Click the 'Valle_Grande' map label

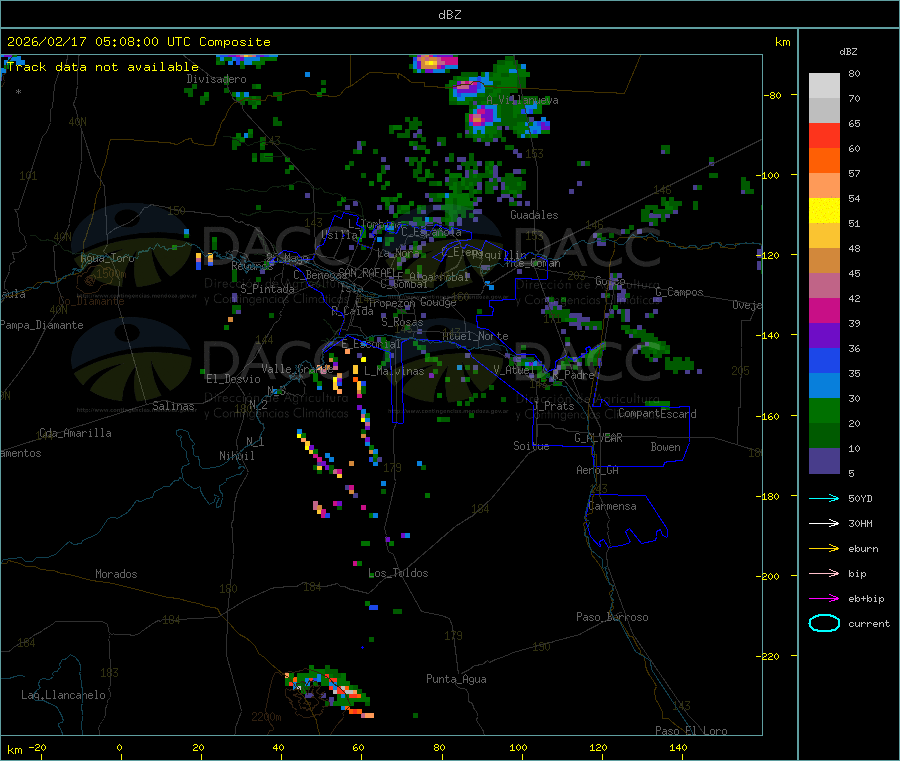[x=297, y=369]
